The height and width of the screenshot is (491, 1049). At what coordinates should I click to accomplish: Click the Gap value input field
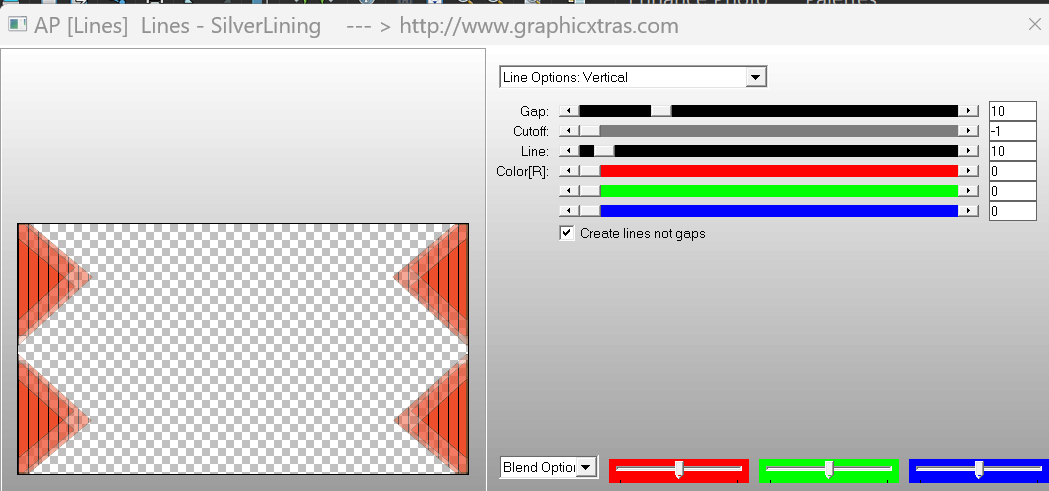(1012, 111)
